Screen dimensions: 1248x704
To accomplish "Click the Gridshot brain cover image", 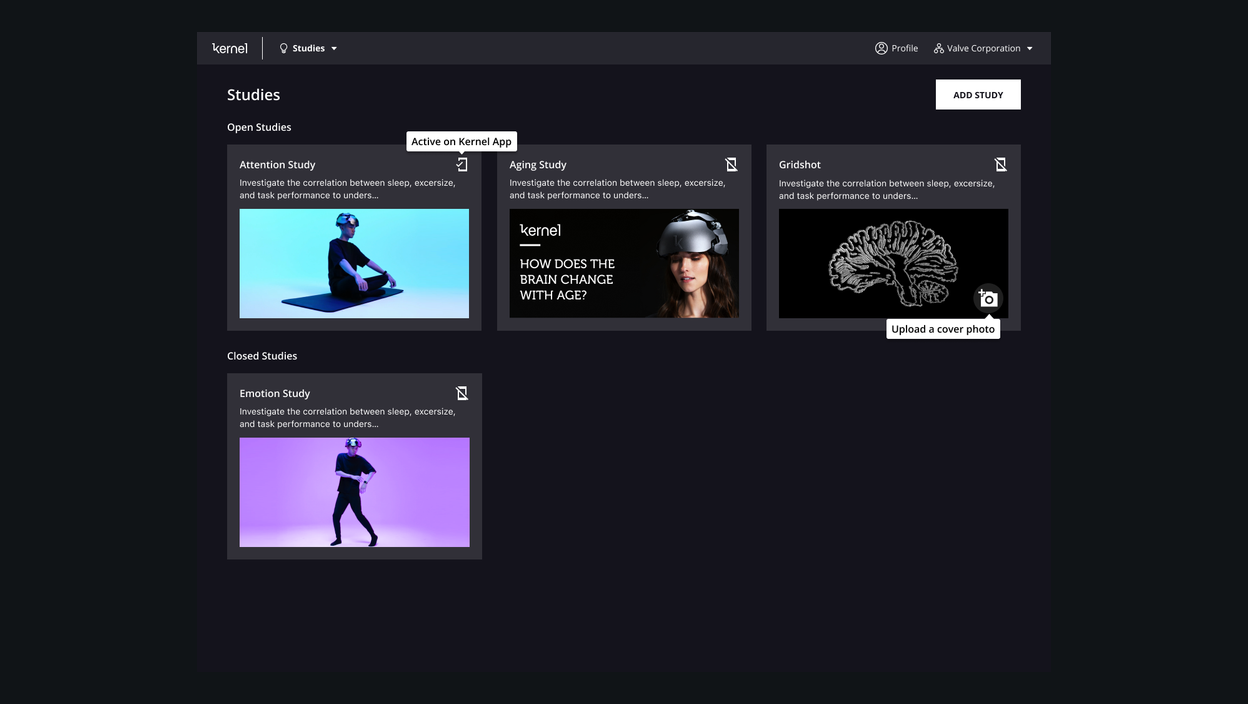I will pos(893,264).
